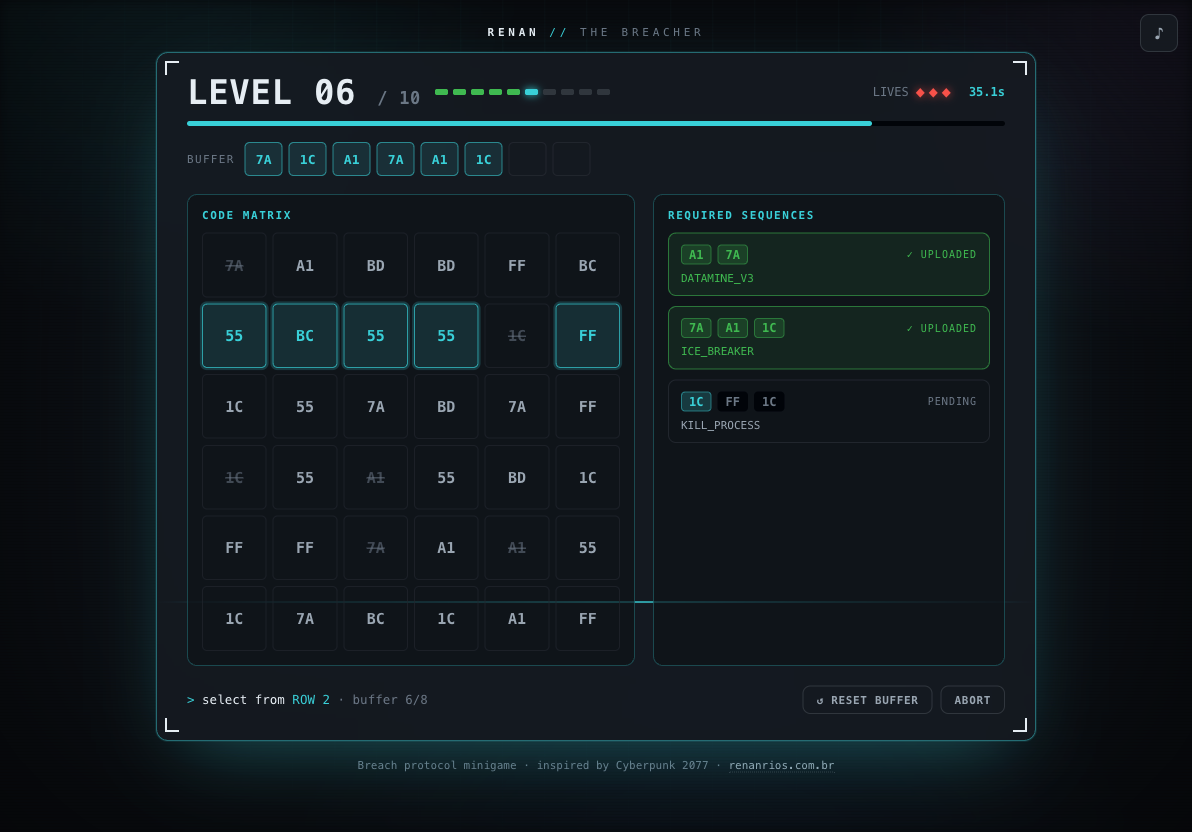
Task: Click the FF cell in the bottom matrix row
Action: pos(588,618)
